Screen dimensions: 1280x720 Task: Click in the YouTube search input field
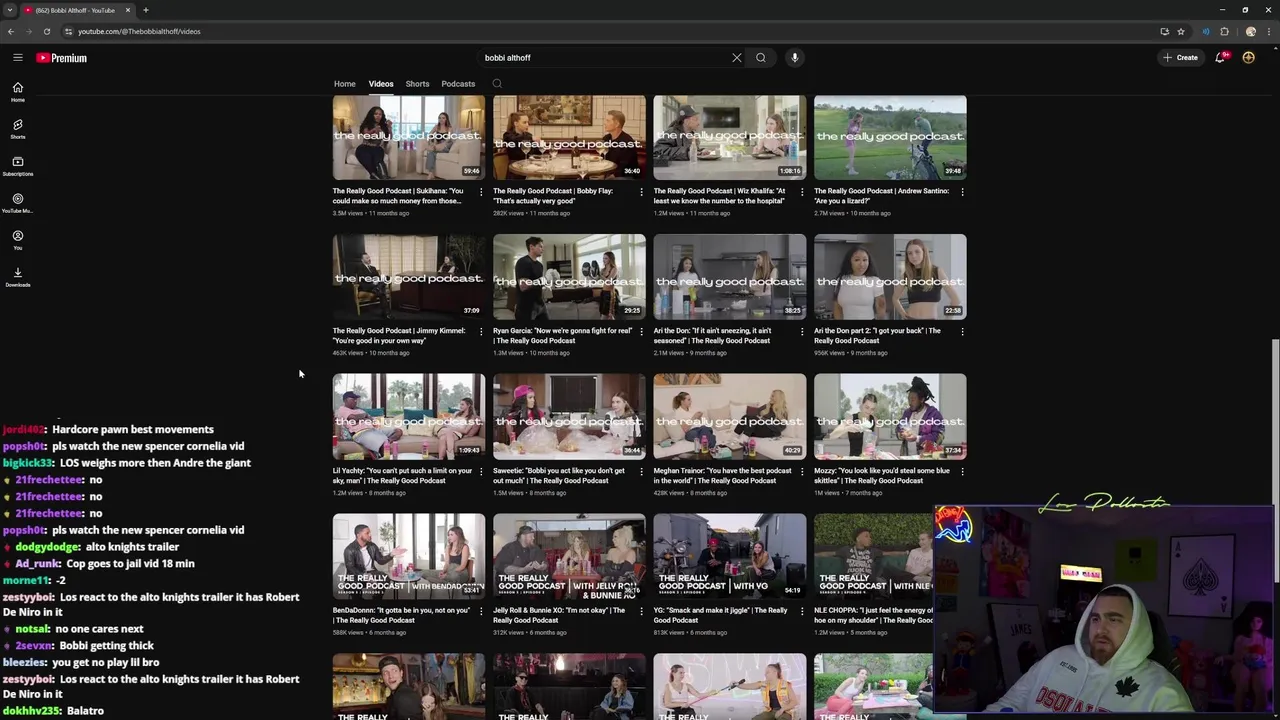pyautogui.click(x=605, y=58)
